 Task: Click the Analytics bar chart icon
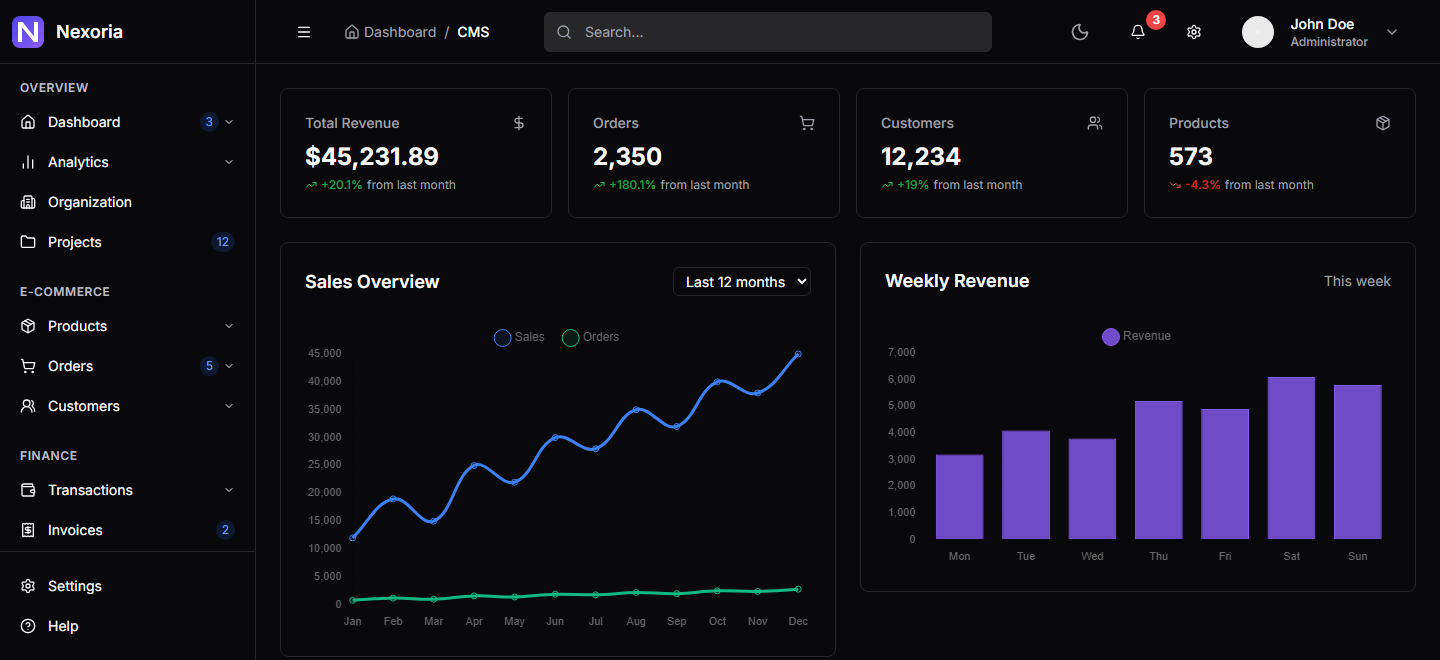coord(28,162)
